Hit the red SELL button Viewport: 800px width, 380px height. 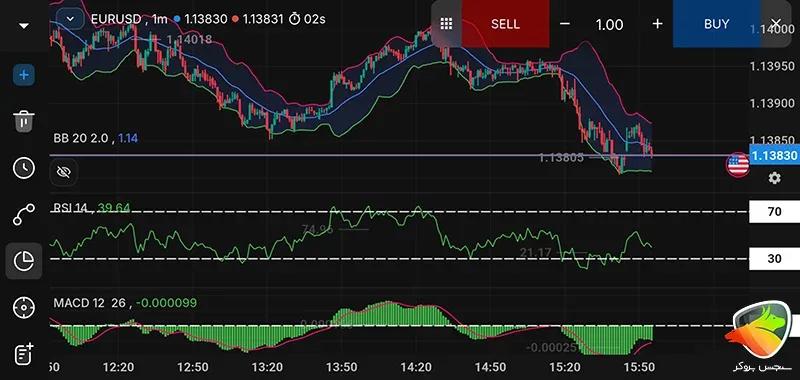click(505, 24)
